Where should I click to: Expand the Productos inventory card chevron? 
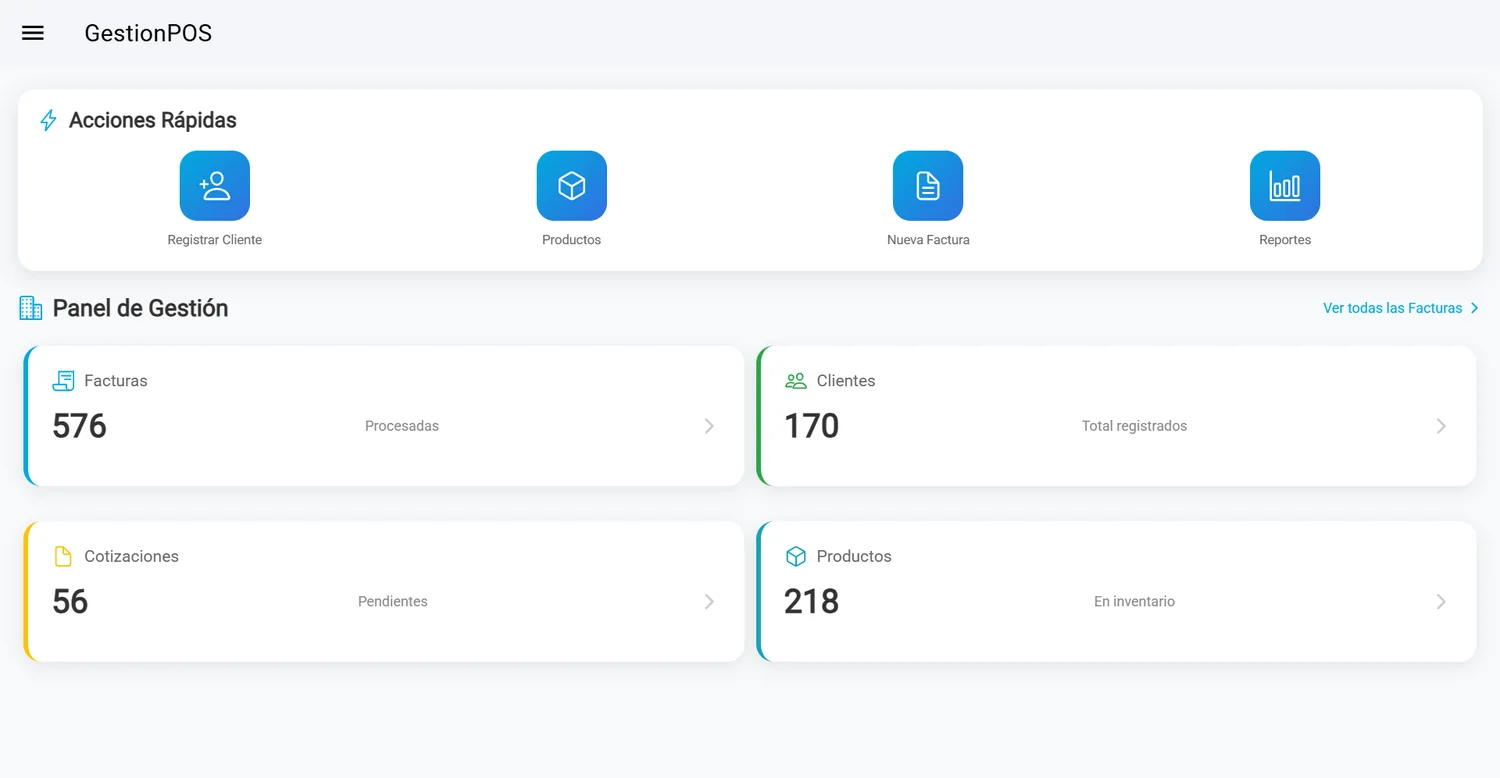point(1441,601)
